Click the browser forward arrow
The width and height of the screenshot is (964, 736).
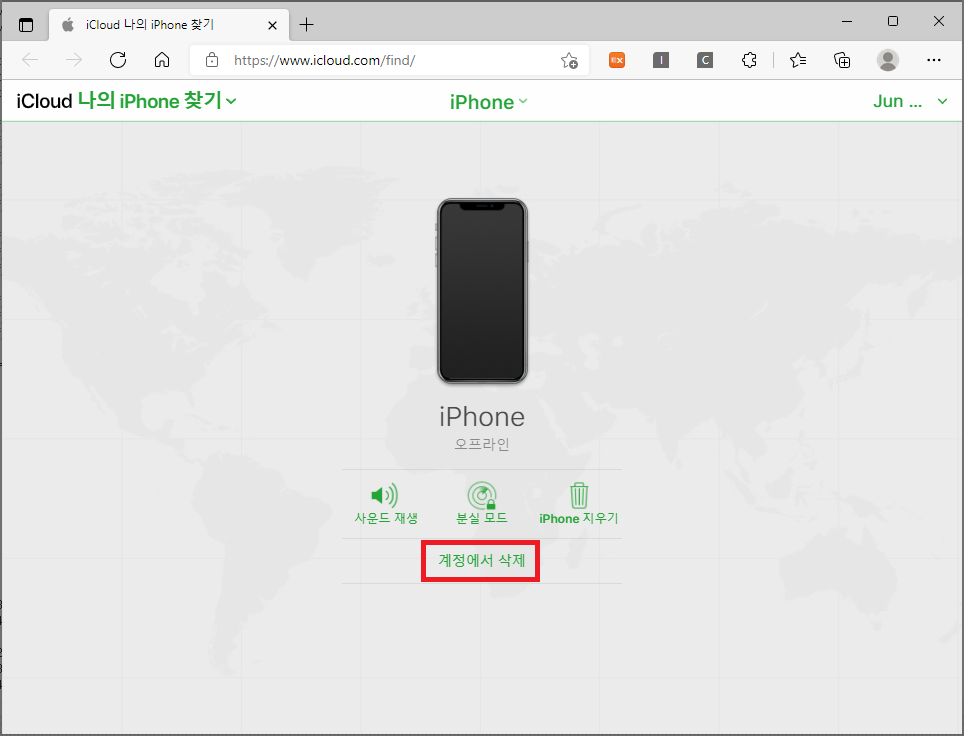tap(74, 60)
